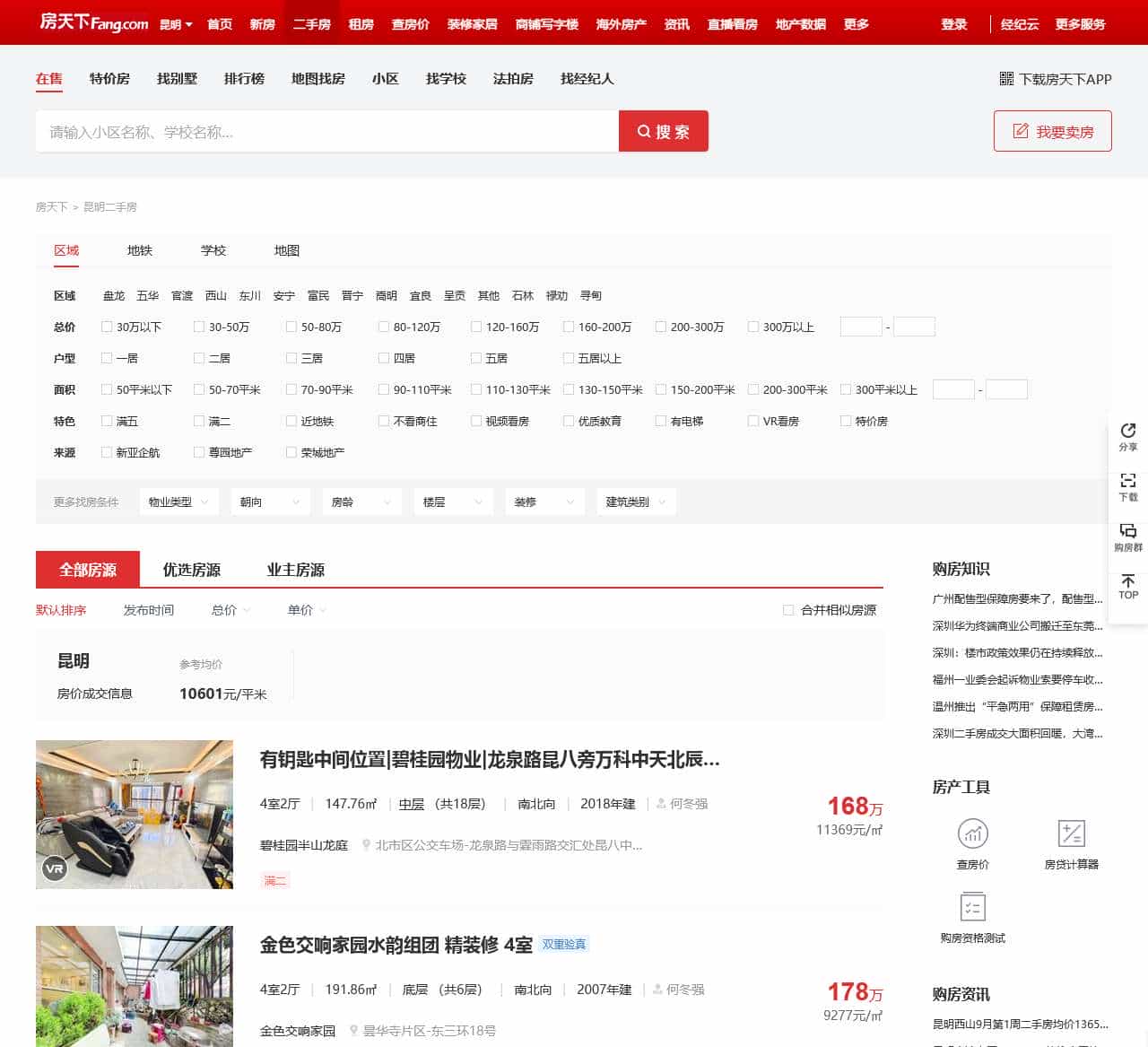Click the red 搜索 search button
Viewport: 1148px width, 1047px height.
(x=664, y=131)
